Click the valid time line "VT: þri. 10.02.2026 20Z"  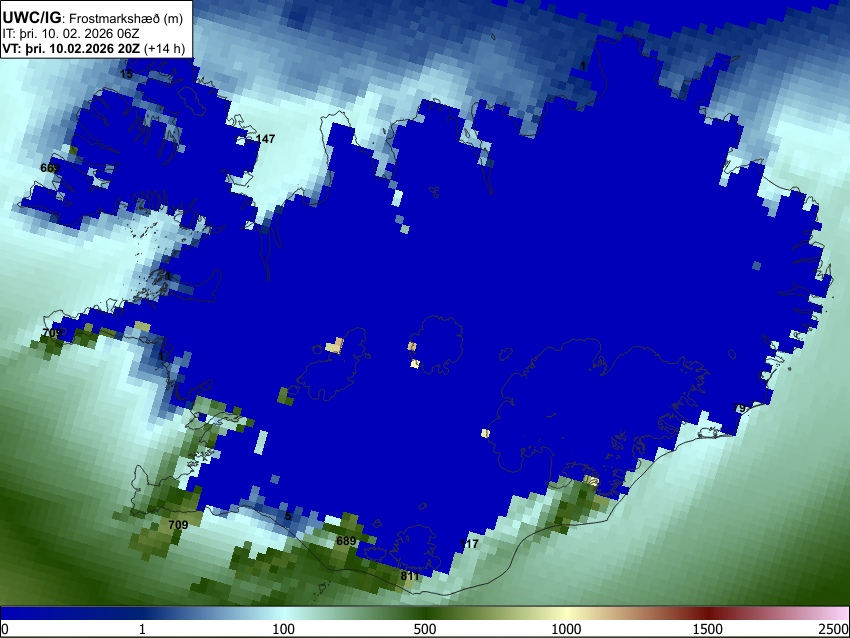coord(71,48)
